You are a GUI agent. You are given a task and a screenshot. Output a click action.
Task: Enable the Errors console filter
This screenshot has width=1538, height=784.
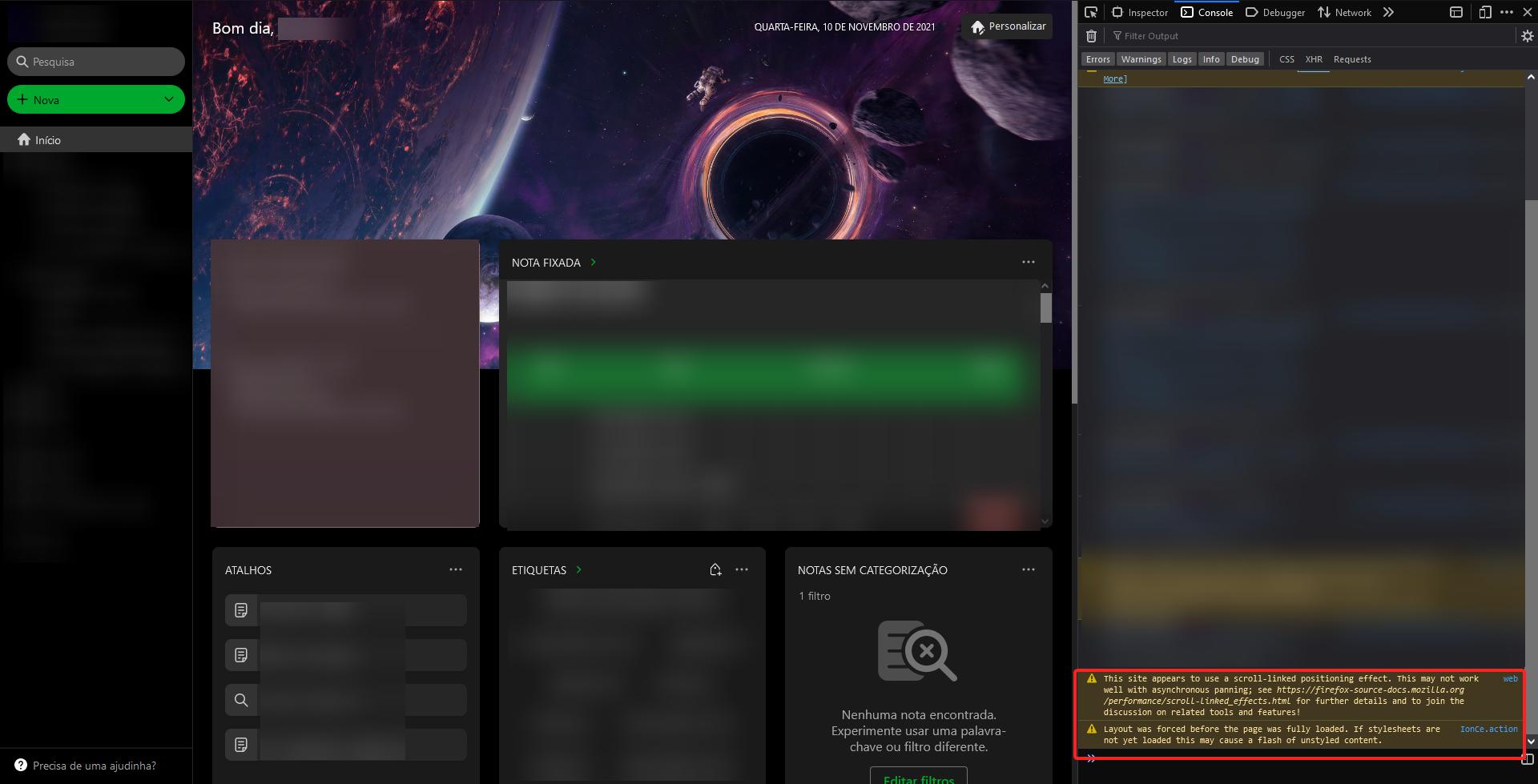point(1097,58)
